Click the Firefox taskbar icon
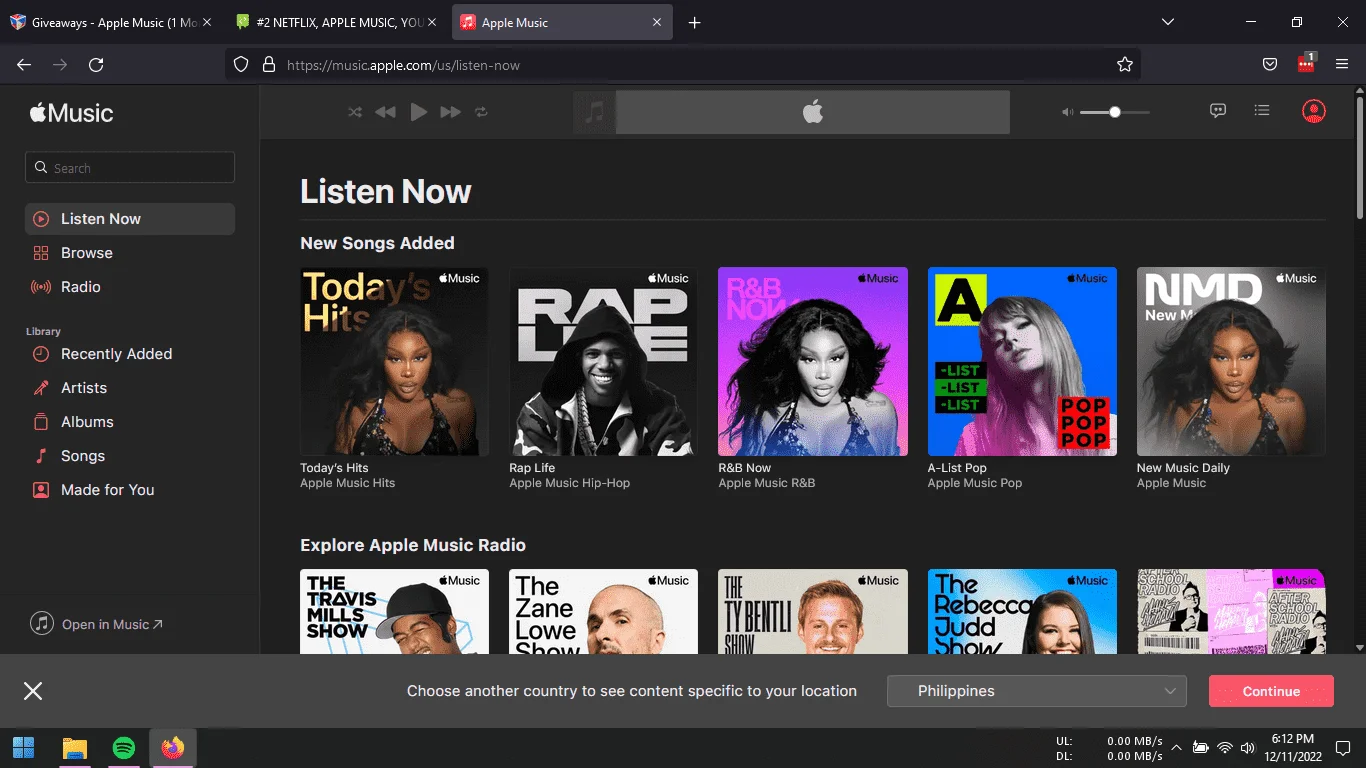 click(173, 748)
